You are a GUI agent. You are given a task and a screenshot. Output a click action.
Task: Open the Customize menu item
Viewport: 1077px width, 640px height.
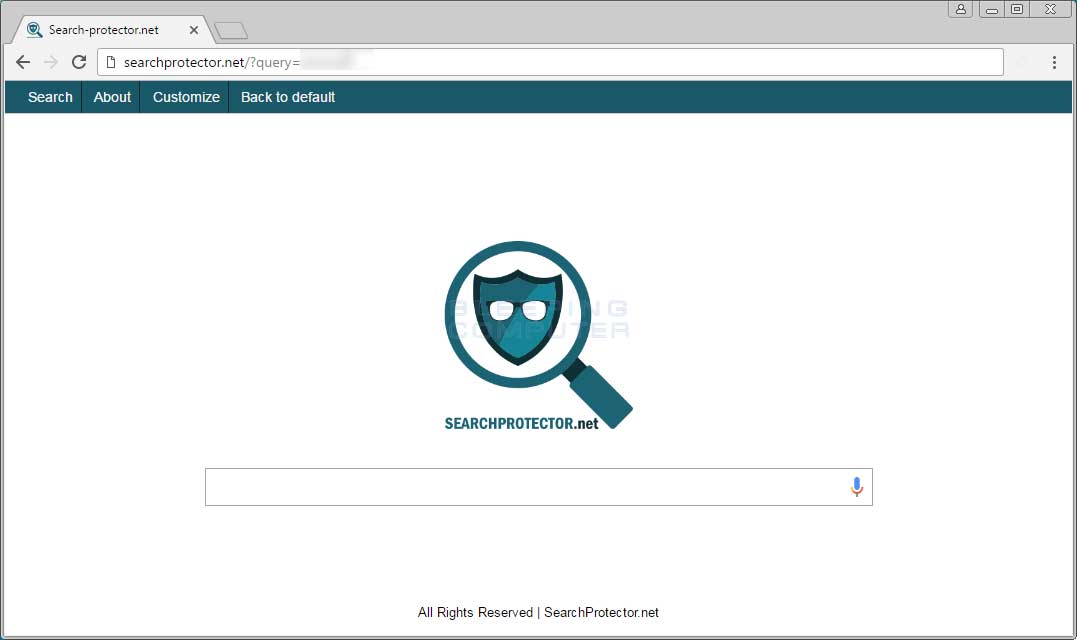(185, 97)
